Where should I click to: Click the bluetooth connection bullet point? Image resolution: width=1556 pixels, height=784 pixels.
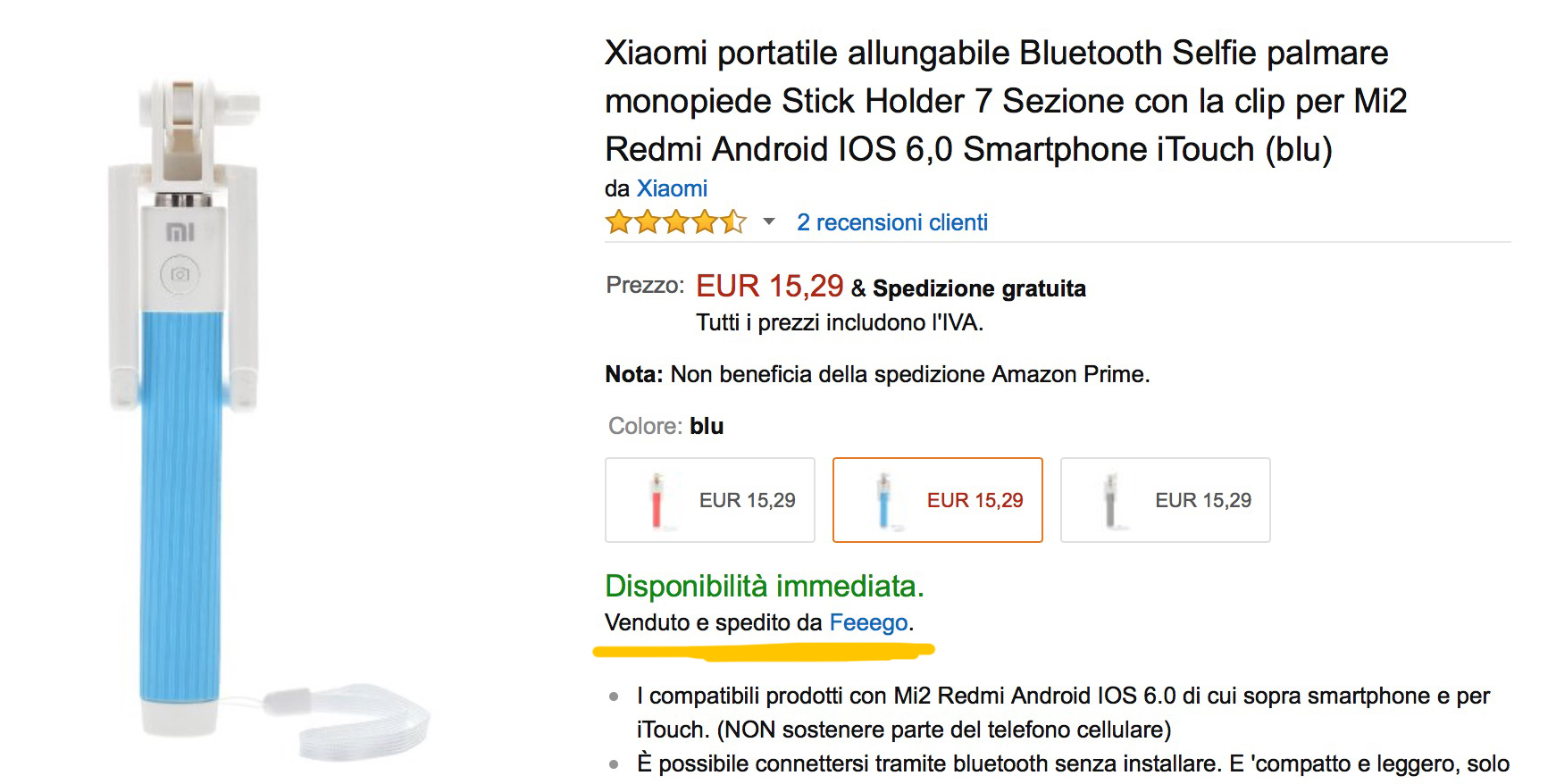coord(1072,763)
